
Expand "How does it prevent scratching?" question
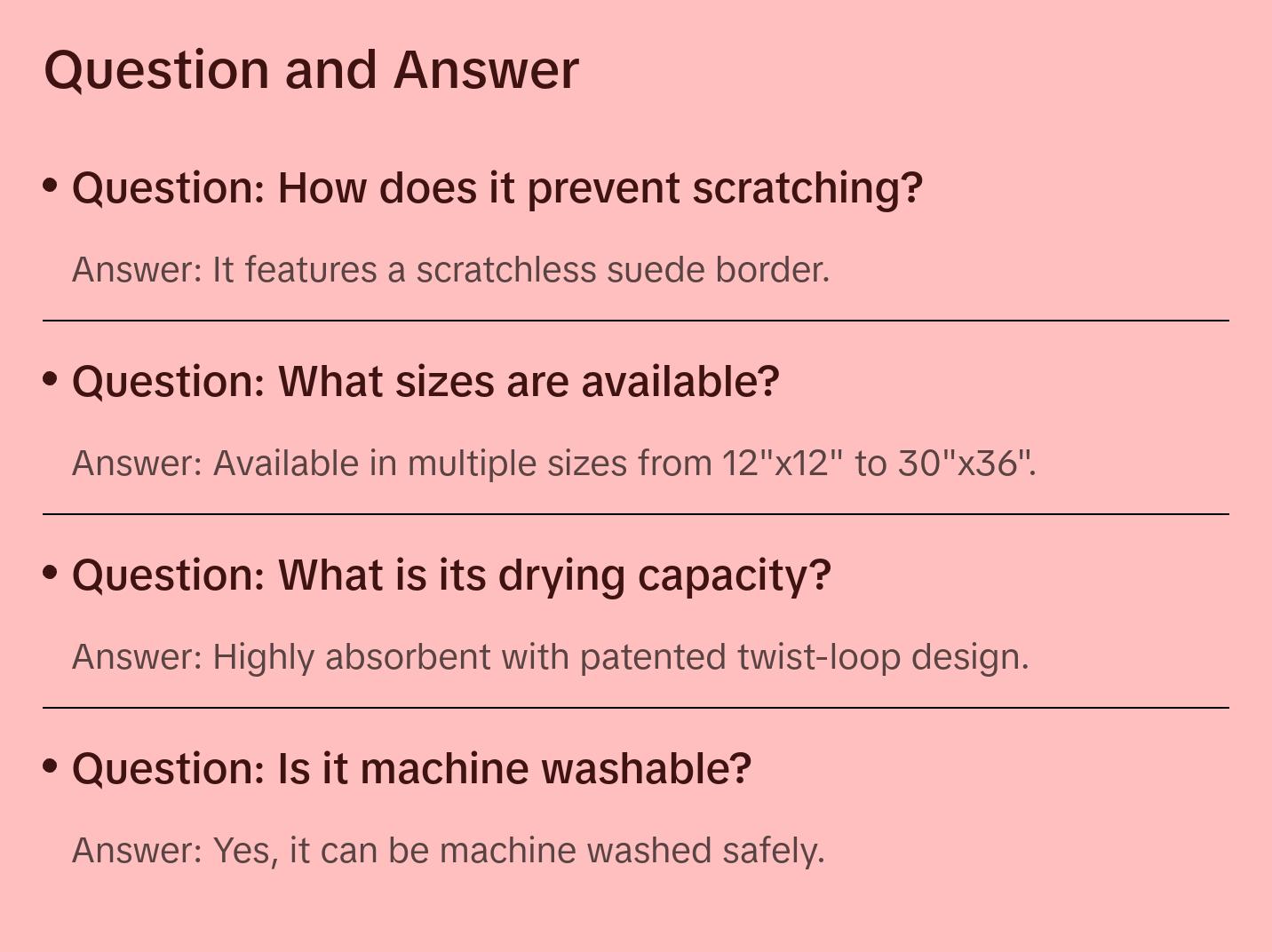497,188
